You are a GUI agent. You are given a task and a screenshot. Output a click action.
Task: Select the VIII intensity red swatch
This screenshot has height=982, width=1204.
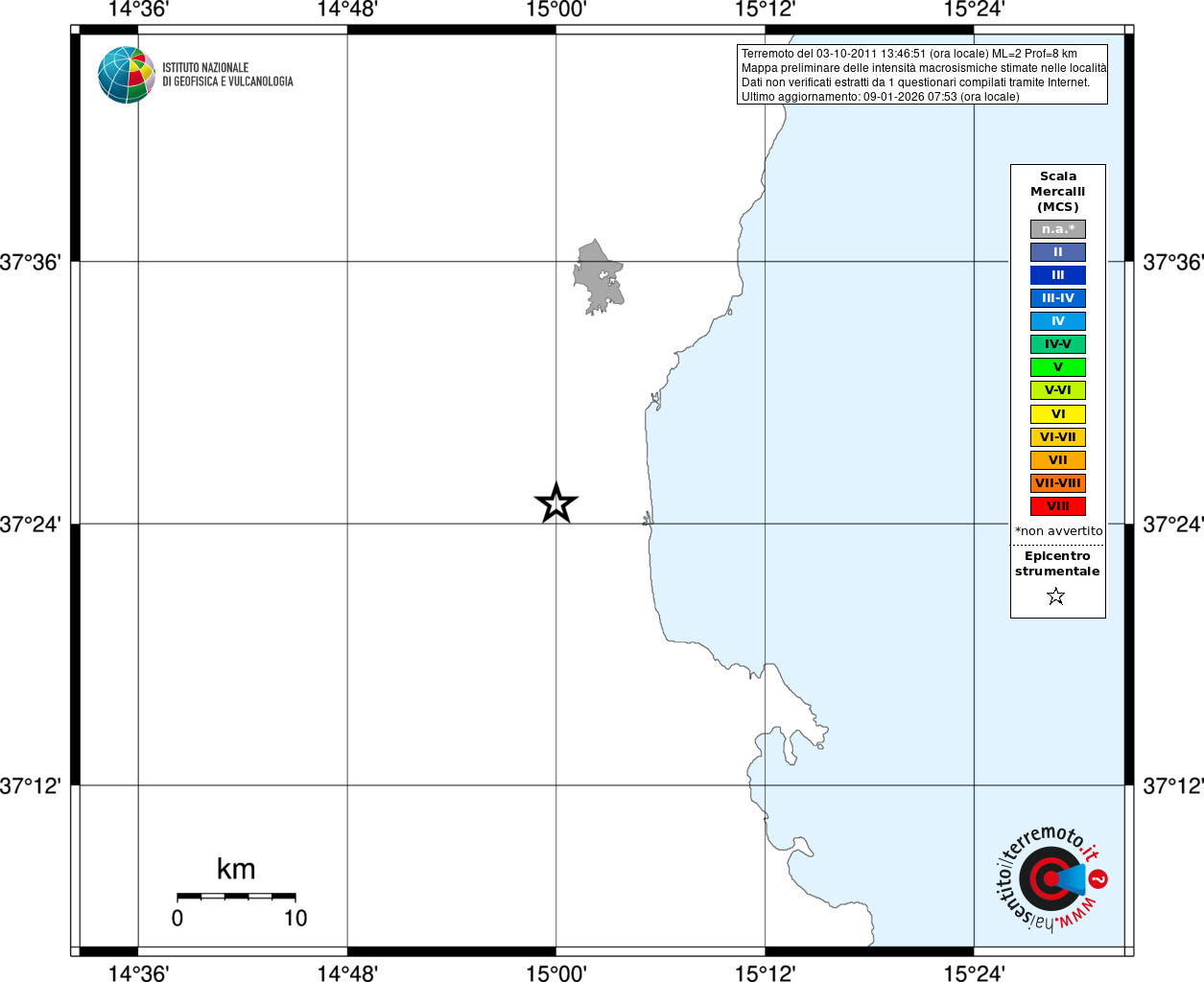[x=1058, y=506]
